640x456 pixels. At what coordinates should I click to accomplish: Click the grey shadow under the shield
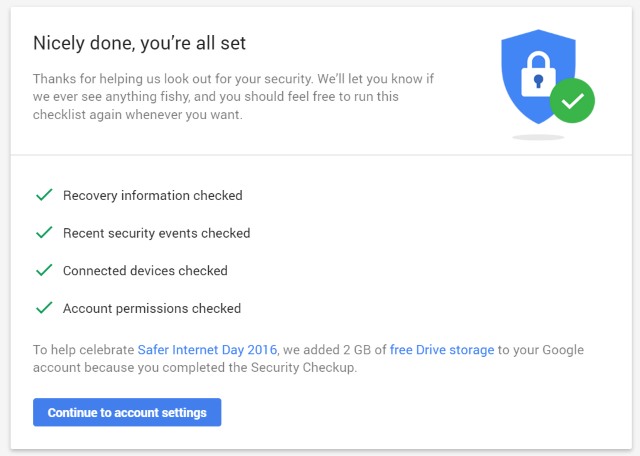[x=538, y=136]
